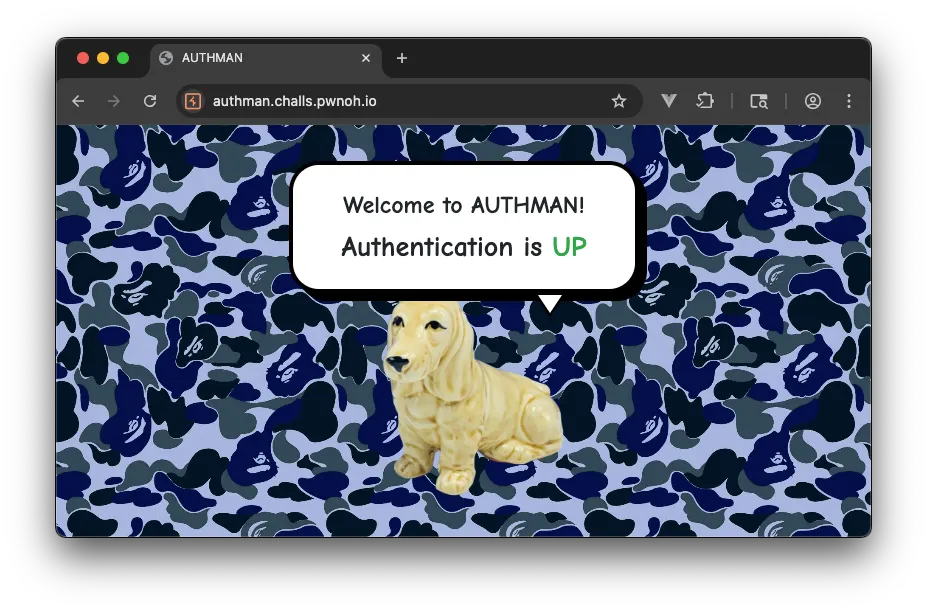The image size is (927, 611).
Task: Maximize the window with green button
Action: (123, 58)
